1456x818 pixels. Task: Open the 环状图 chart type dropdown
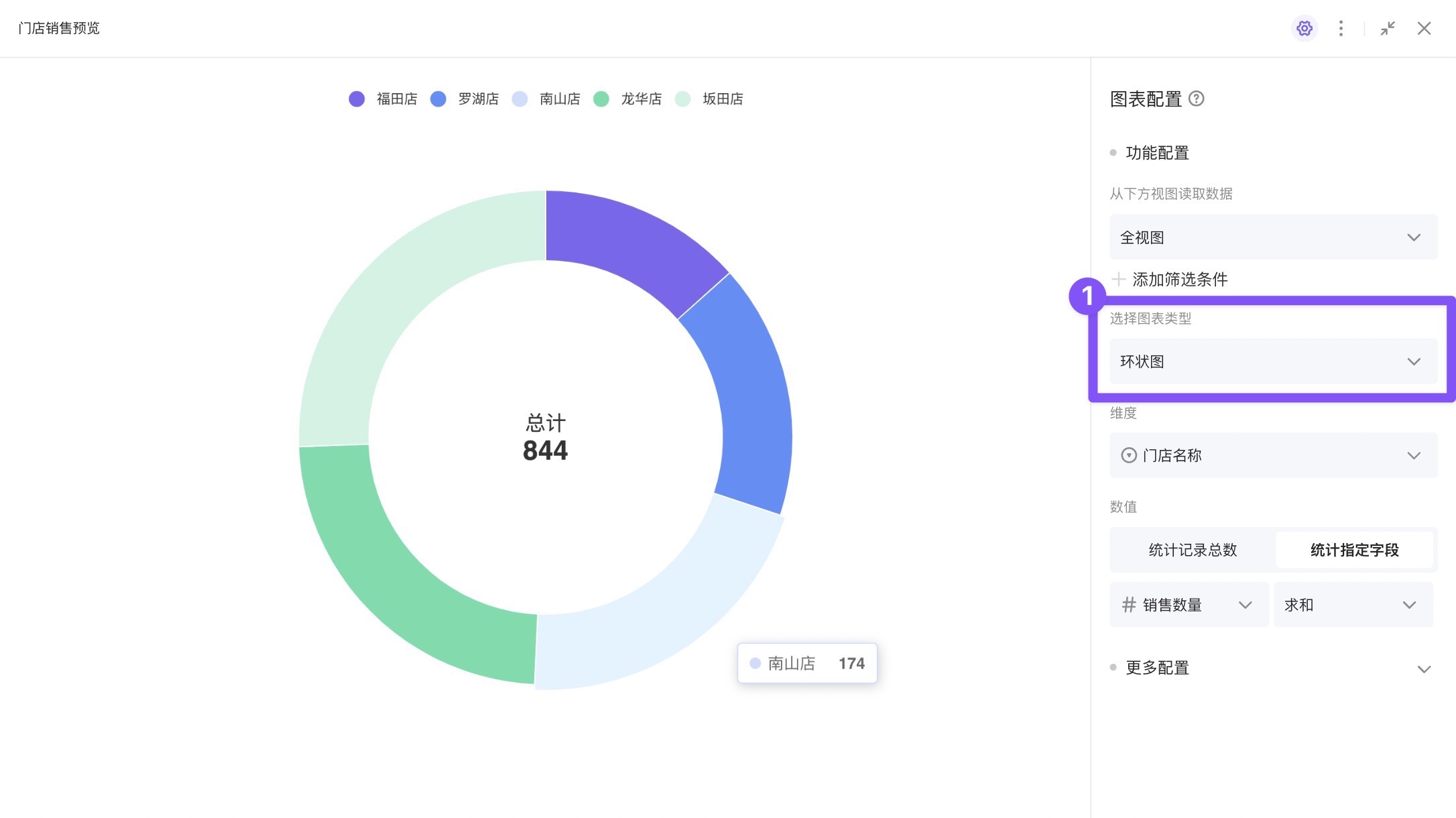tap(1272, 362)
